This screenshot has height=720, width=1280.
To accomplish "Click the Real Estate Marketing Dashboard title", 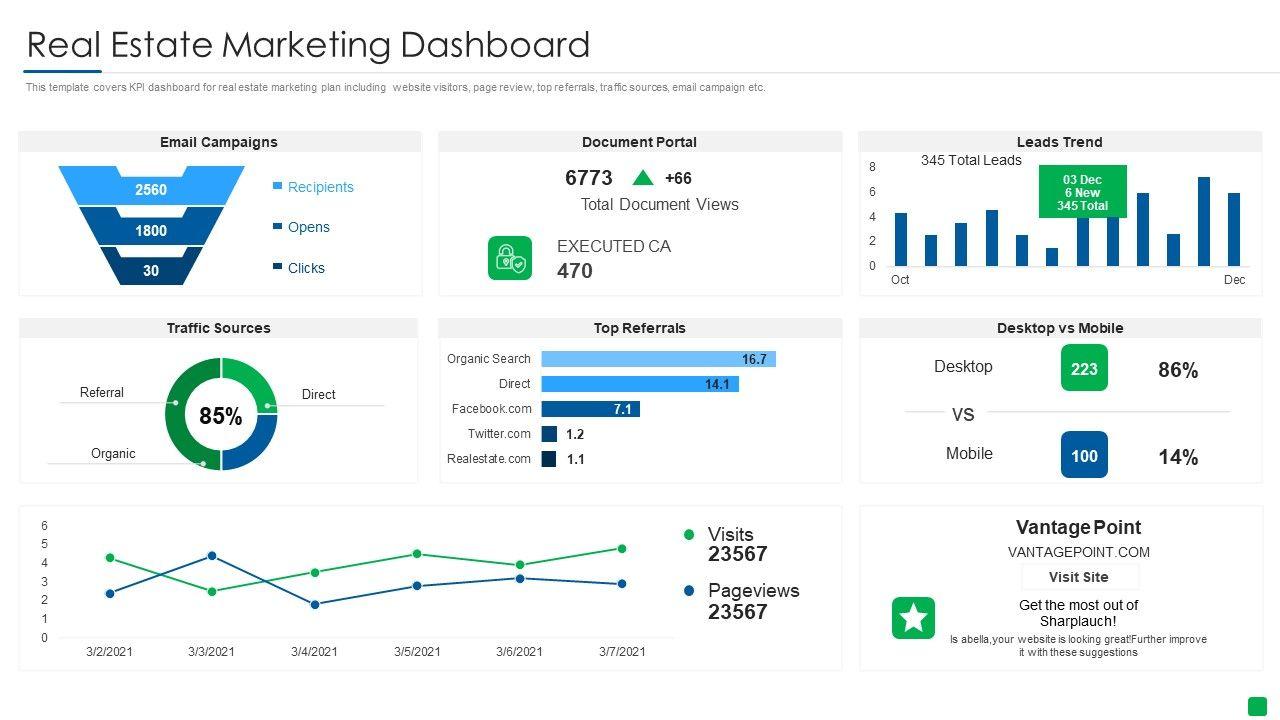I will (308, 45).
